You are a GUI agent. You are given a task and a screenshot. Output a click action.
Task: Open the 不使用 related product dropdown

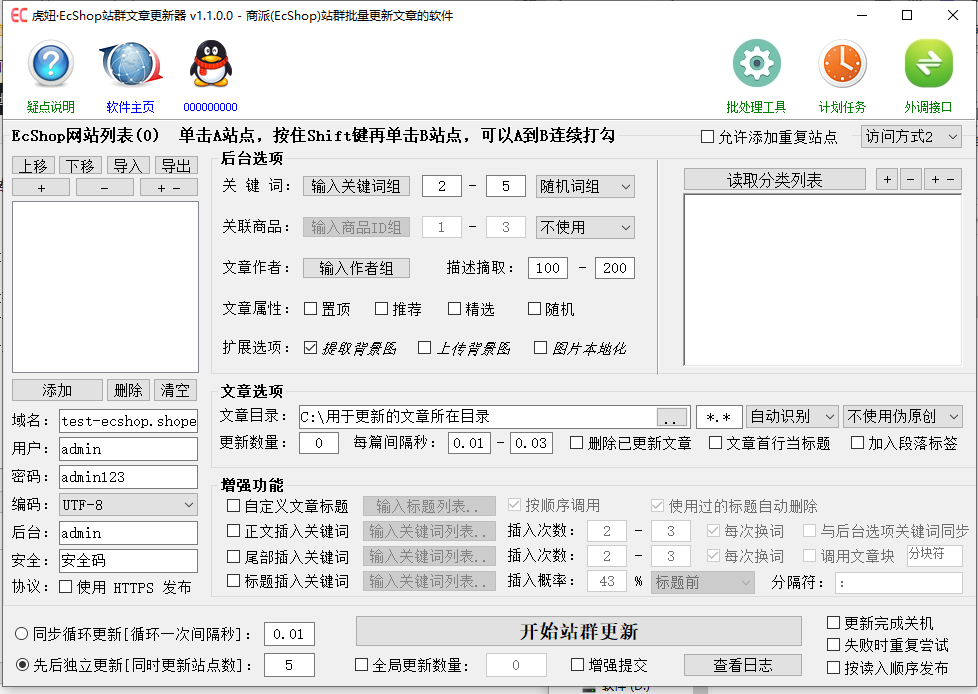pos(585,227)
